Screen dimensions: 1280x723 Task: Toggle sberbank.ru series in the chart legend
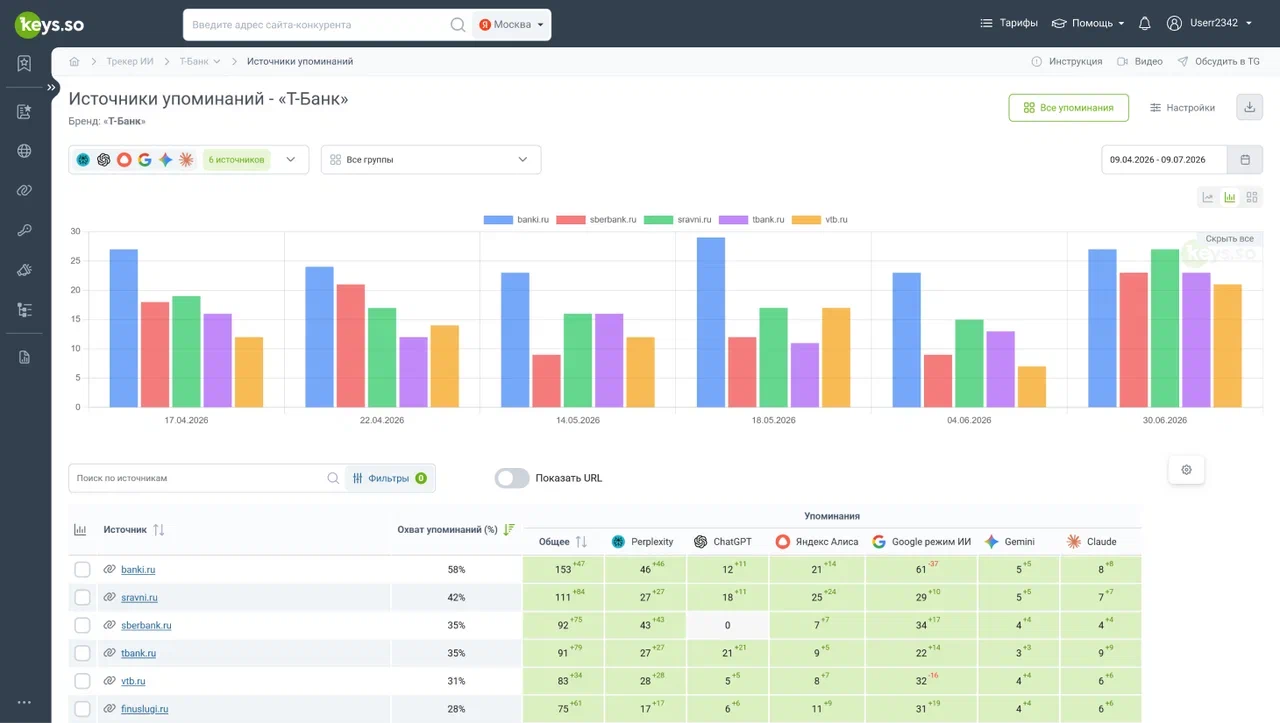[597, 219]
